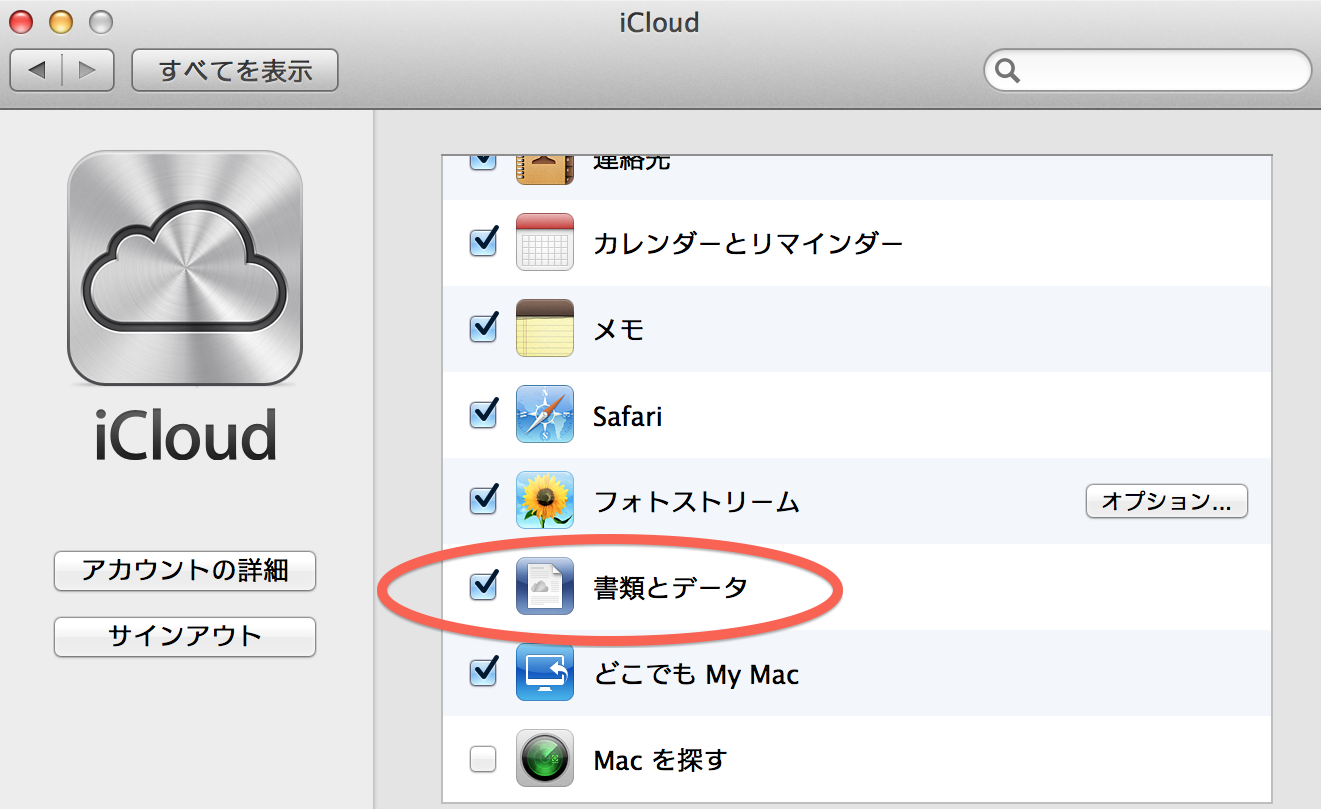The width and height of the screenshot is (1321, 809).
Task: Uncheck the どこでも My Mac checkbox
Action: (x=484, y=671)
